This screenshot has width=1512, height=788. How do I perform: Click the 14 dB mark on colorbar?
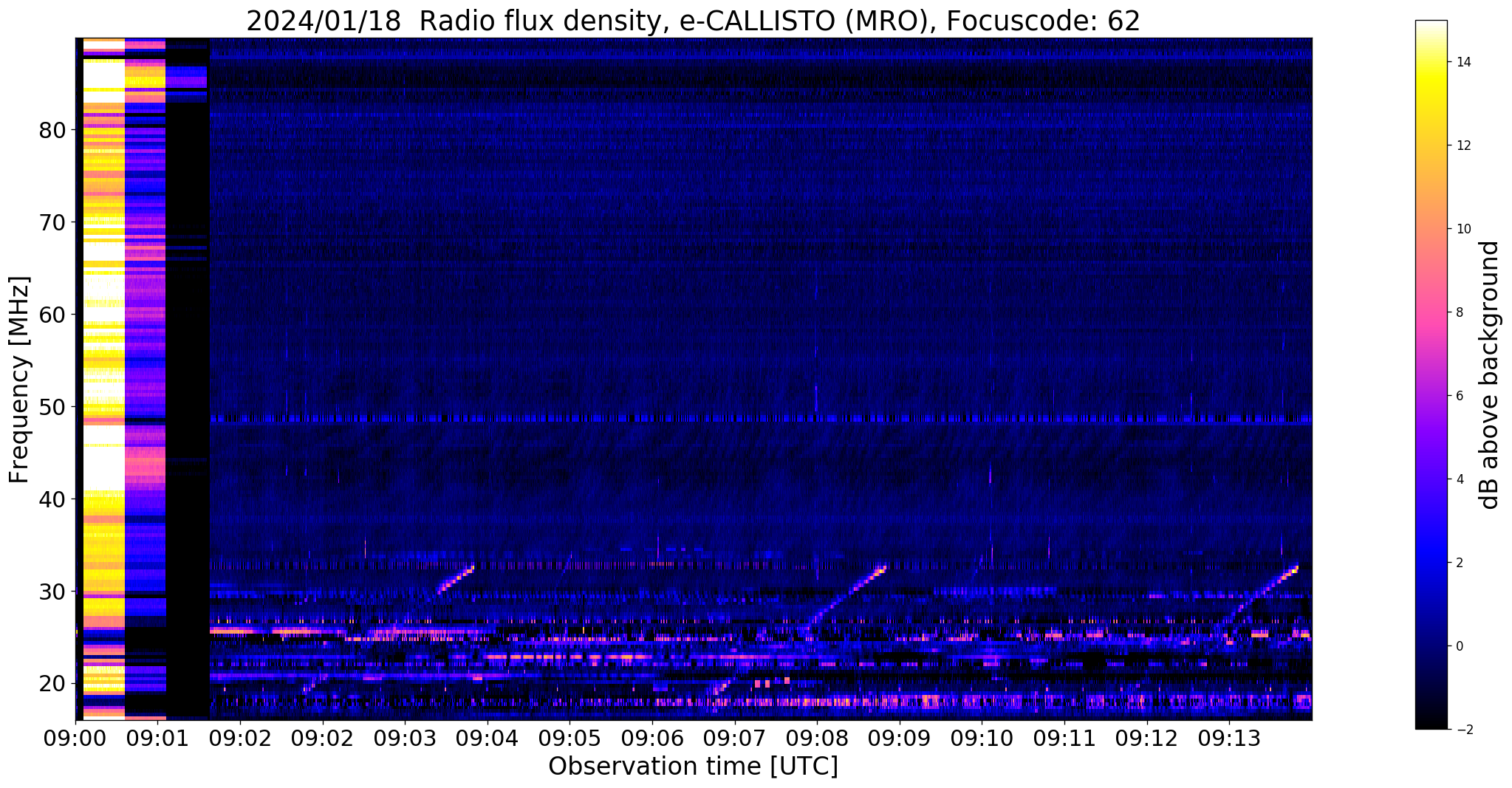click(1462, 63)
